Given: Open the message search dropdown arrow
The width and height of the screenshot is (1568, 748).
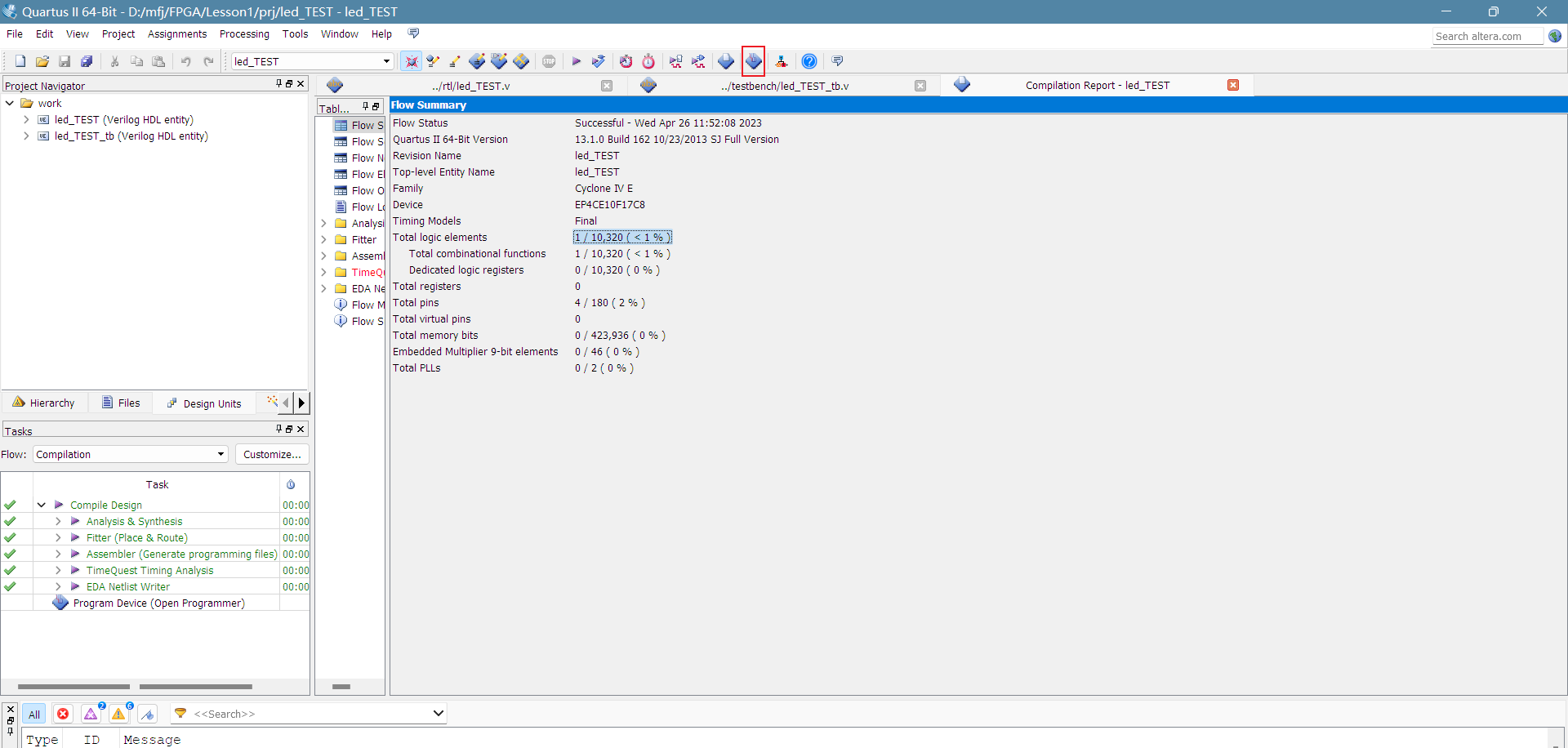Looking at the screenshot, I should (438, 713).
